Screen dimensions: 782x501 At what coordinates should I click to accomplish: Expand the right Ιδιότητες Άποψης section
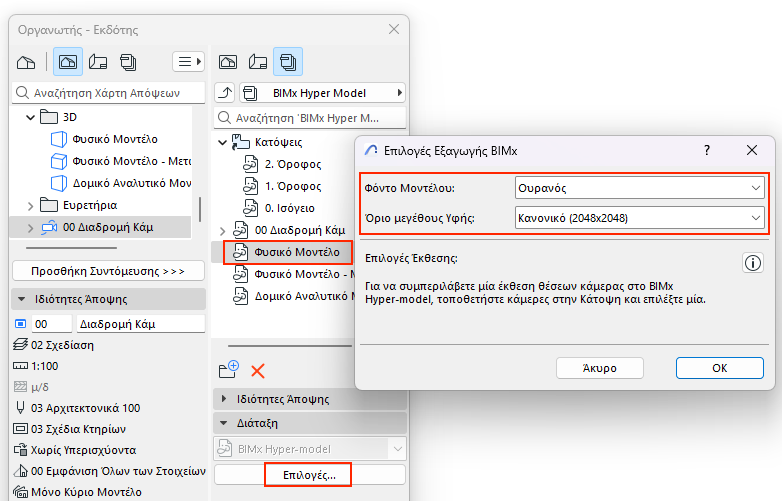(x=223, y=399)
